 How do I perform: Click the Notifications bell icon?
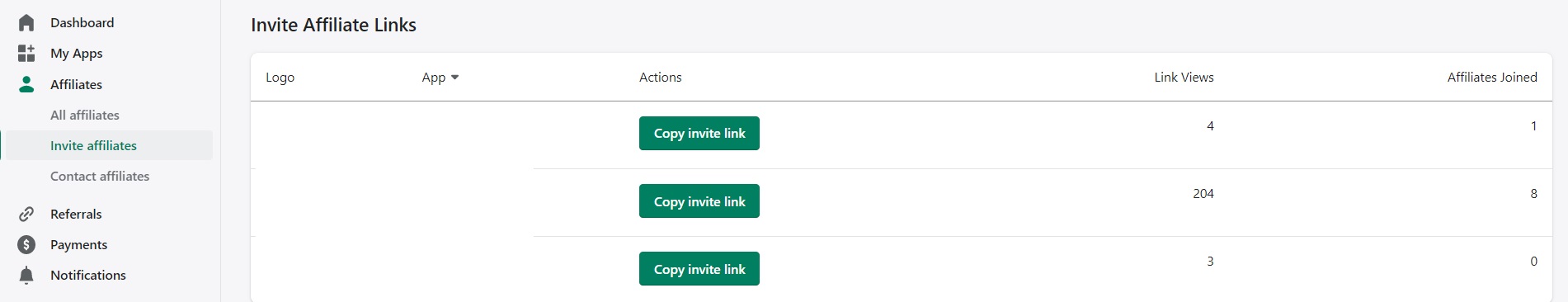click(26, 275)
